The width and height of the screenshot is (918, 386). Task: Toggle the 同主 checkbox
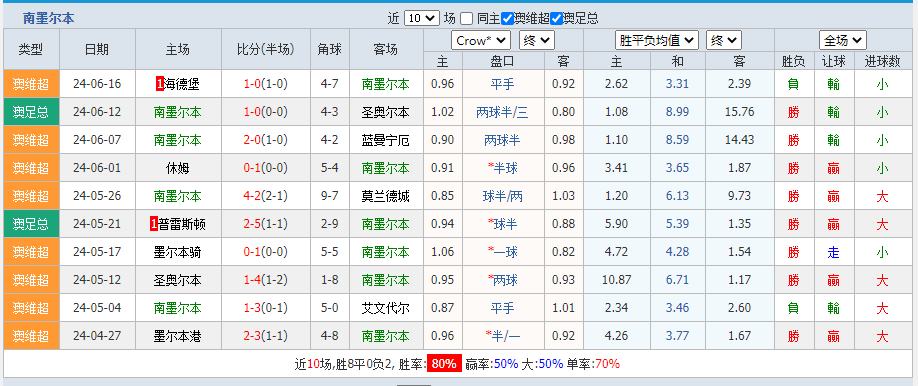coord(466,19)
